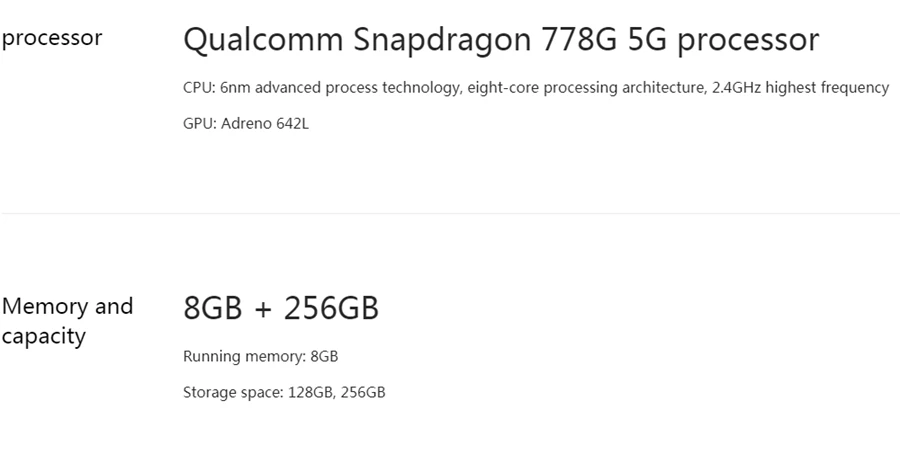Image resolution: width=900 pixels, height=463 pixels.
Task: Click "256GB" in the large memory heading
Action: click(x=331, y=308)
